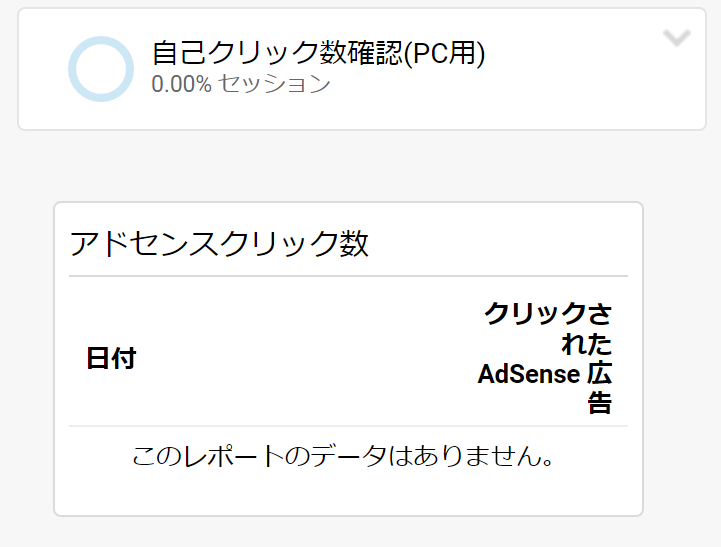Click the light blue segment donut icon
Screen dimensions: 721x547
(101, 69)
